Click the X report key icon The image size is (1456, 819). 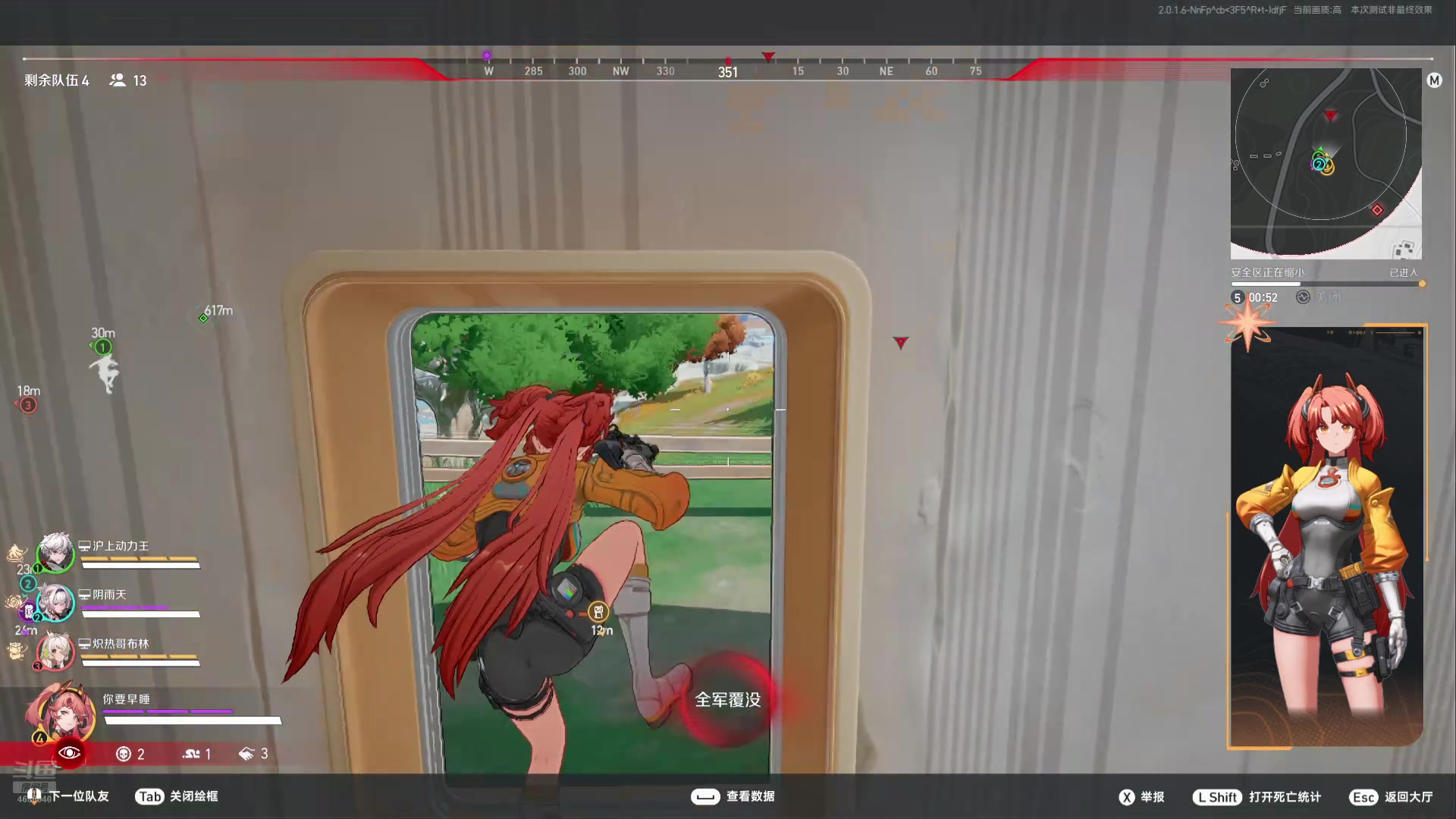click(x=1127, y=797)
